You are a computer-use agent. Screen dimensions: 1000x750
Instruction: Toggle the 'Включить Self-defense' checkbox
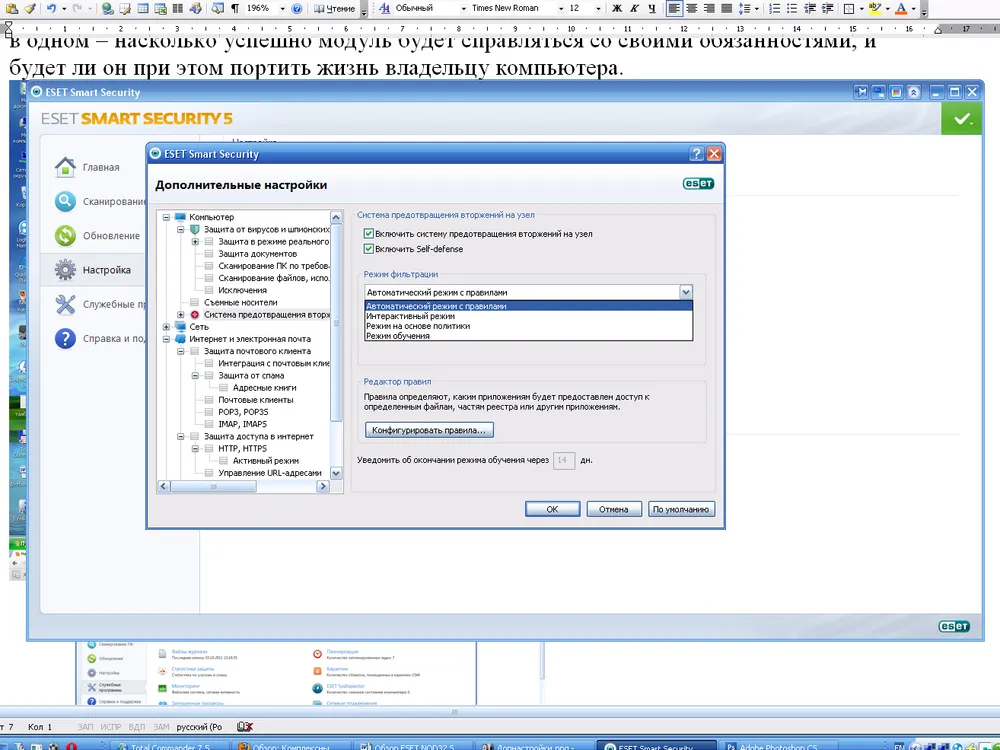click(369, 249)
